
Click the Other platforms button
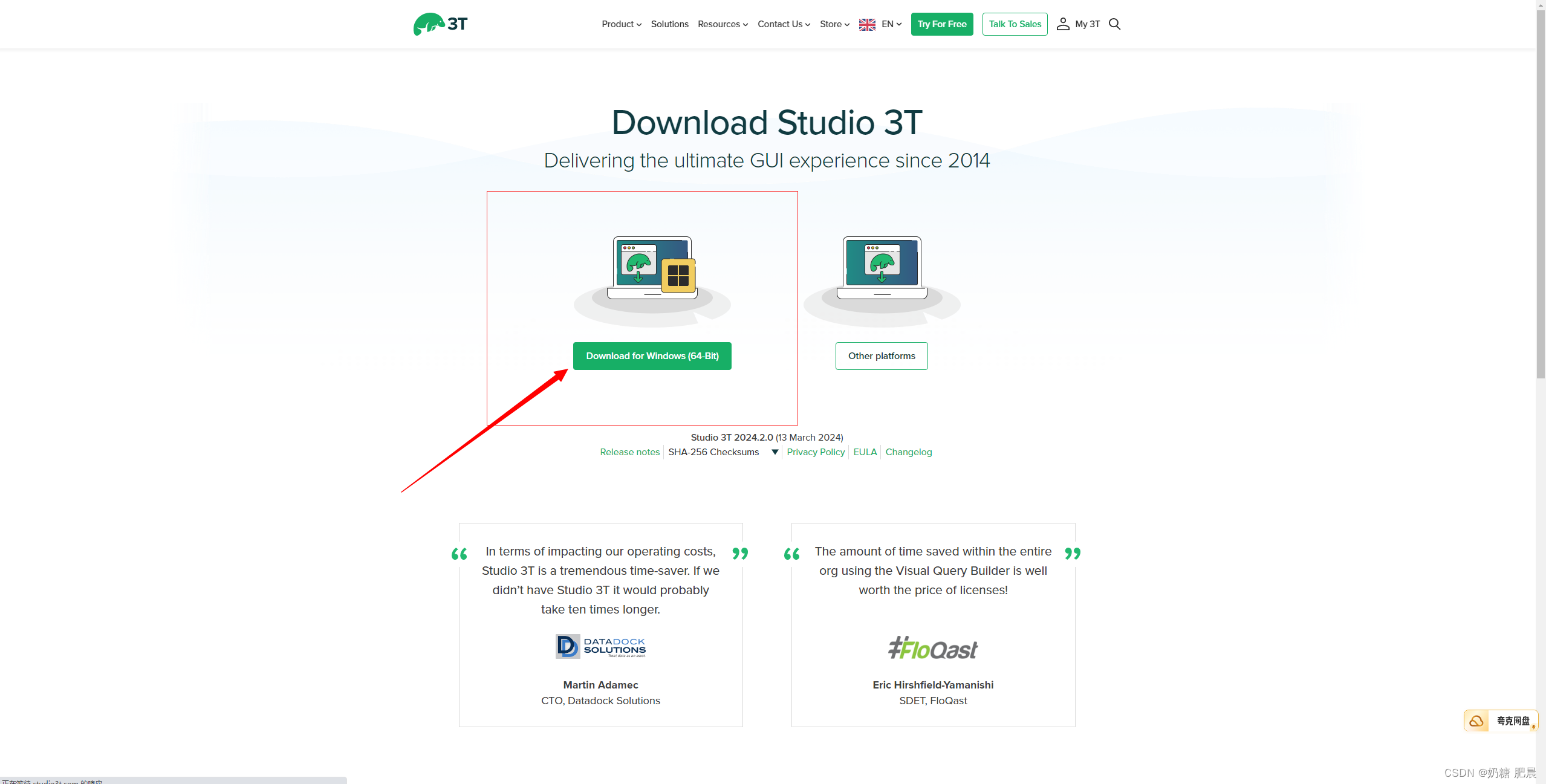point(881,356)
